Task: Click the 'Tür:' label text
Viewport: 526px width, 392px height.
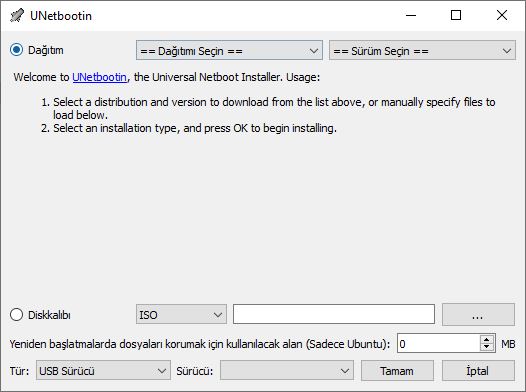Action: tap(19, 371)
